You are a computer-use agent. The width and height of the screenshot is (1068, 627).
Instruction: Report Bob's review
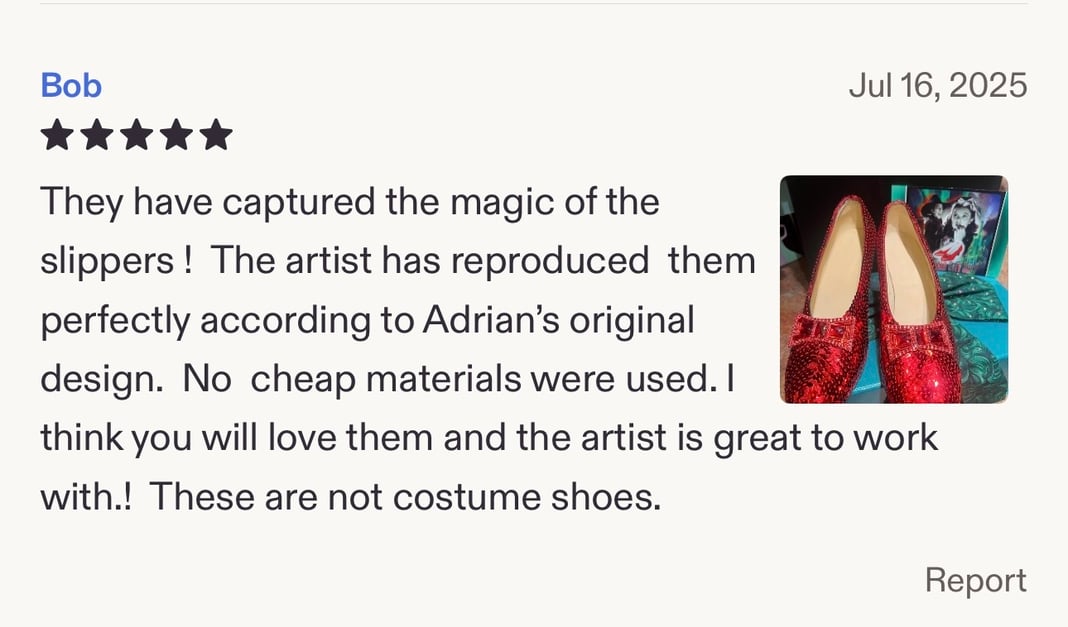[x=975, y=580]
